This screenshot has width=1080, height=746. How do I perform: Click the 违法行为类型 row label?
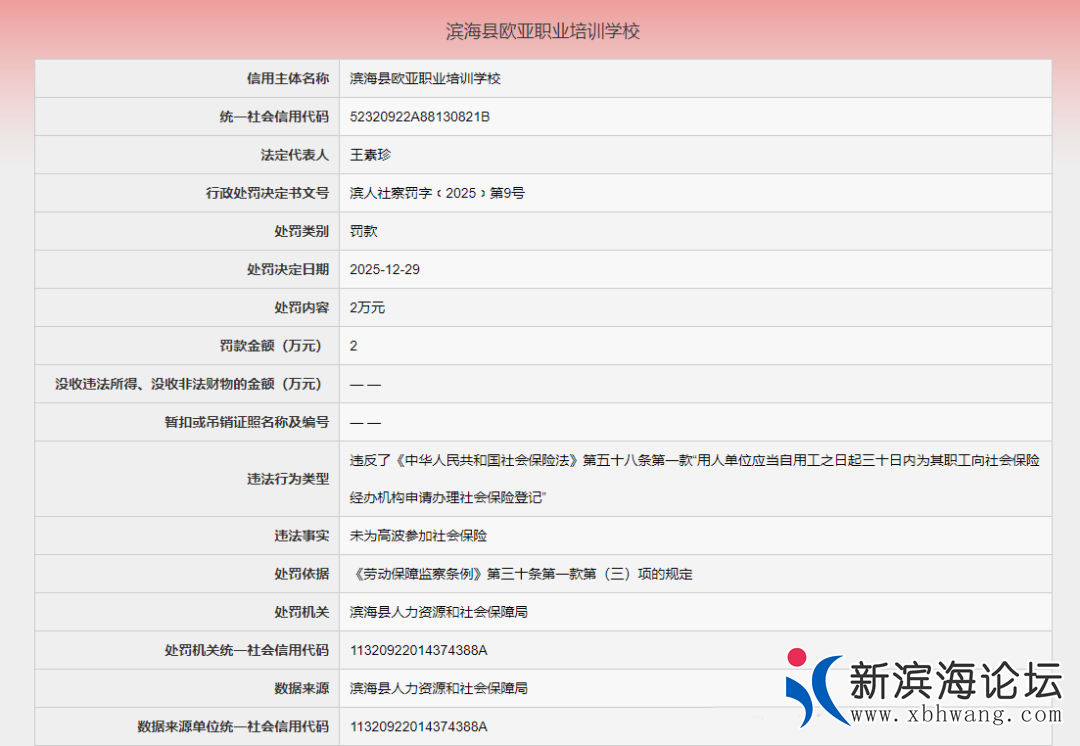[288, 479]
